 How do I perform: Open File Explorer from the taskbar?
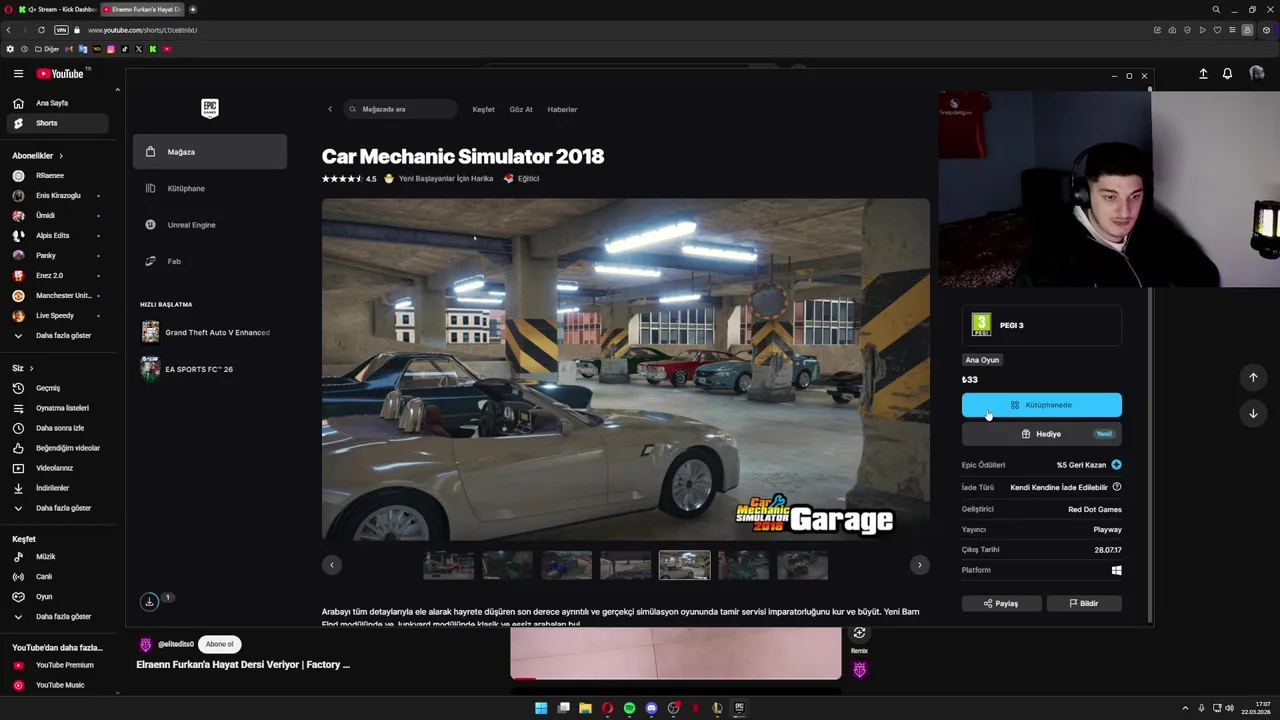tap(585, 708)
